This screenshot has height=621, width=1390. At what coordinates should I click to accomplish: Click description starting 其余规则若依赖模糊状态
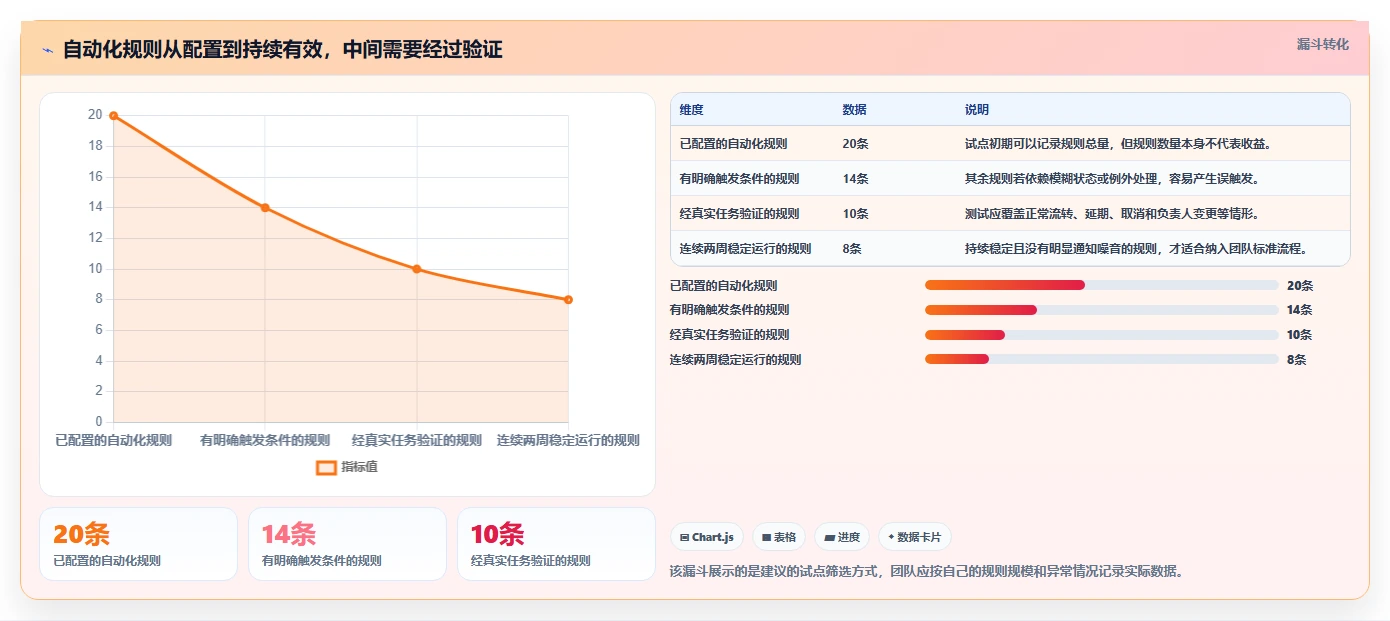pos(1111,179)
